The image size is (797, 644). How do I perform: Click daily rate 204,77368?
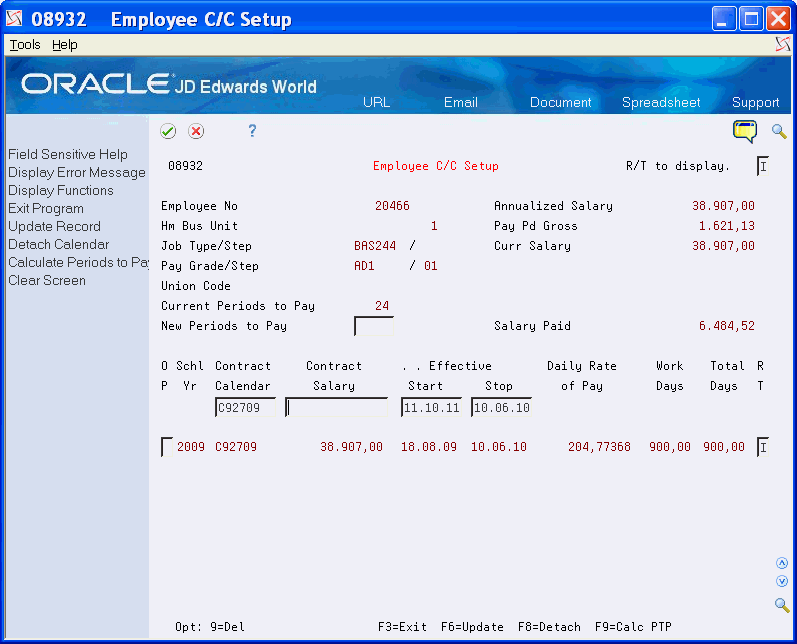(599, 447)
